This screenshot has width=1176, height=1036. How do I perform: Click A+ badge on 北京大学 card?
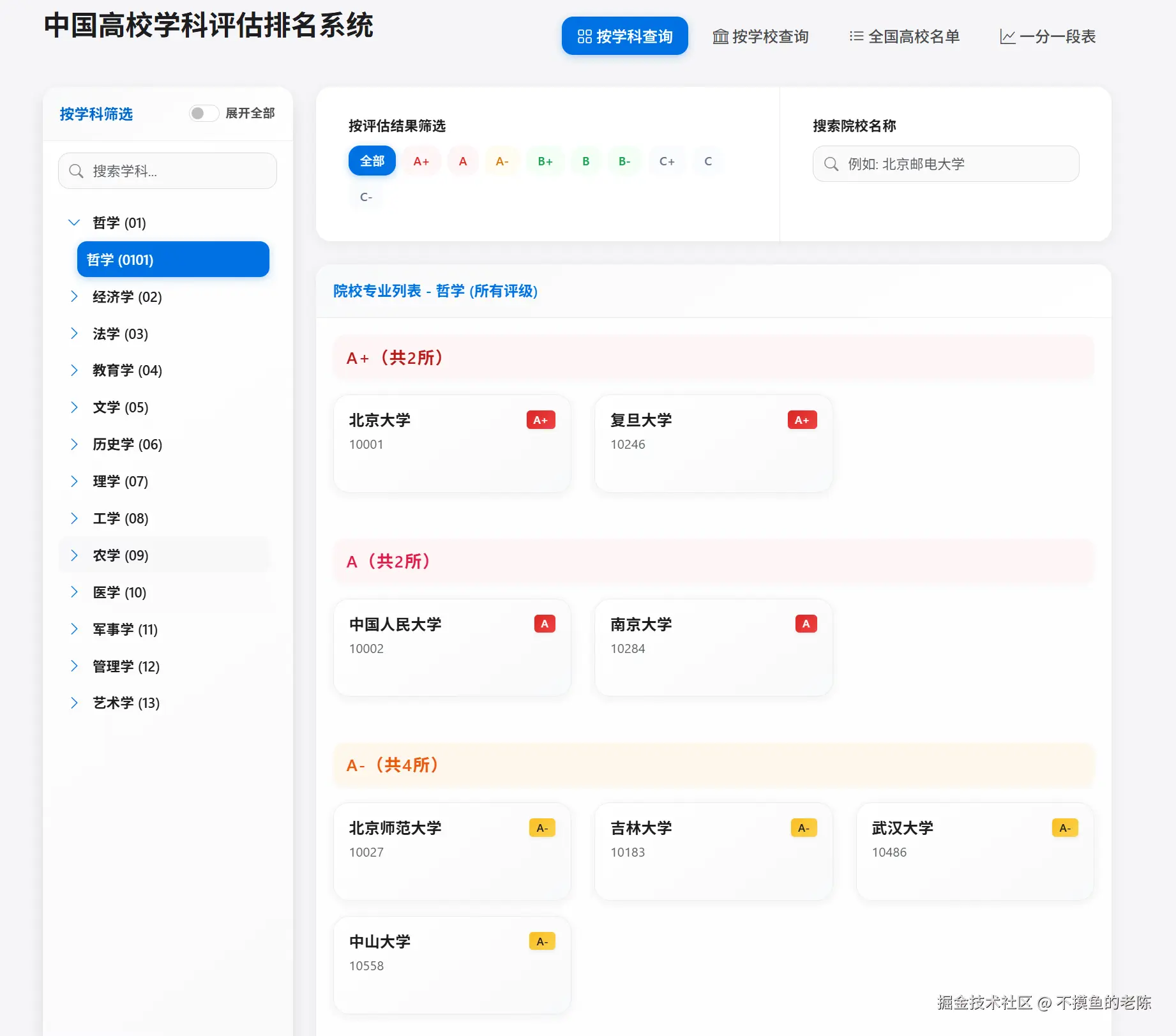pos(541,420)
